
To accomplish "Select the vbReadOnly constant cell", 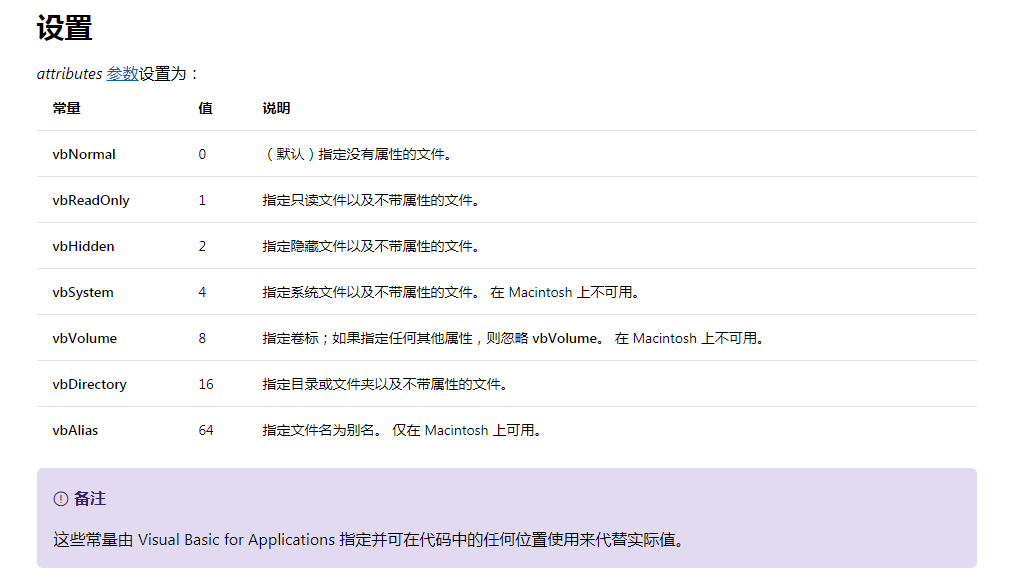I will click(x=91, y=200).
